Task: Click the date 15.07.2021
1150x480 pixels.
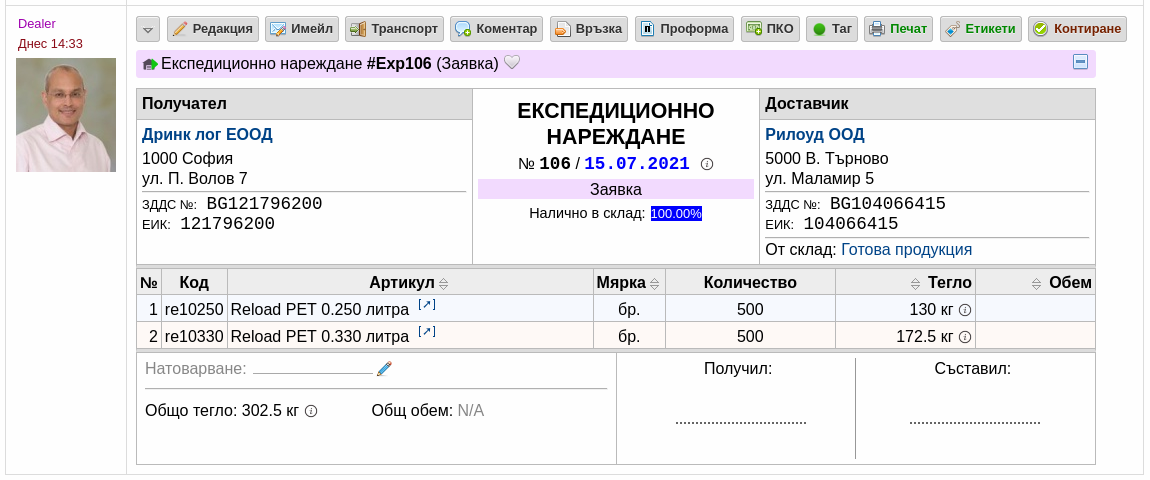Action: [637, 163]
